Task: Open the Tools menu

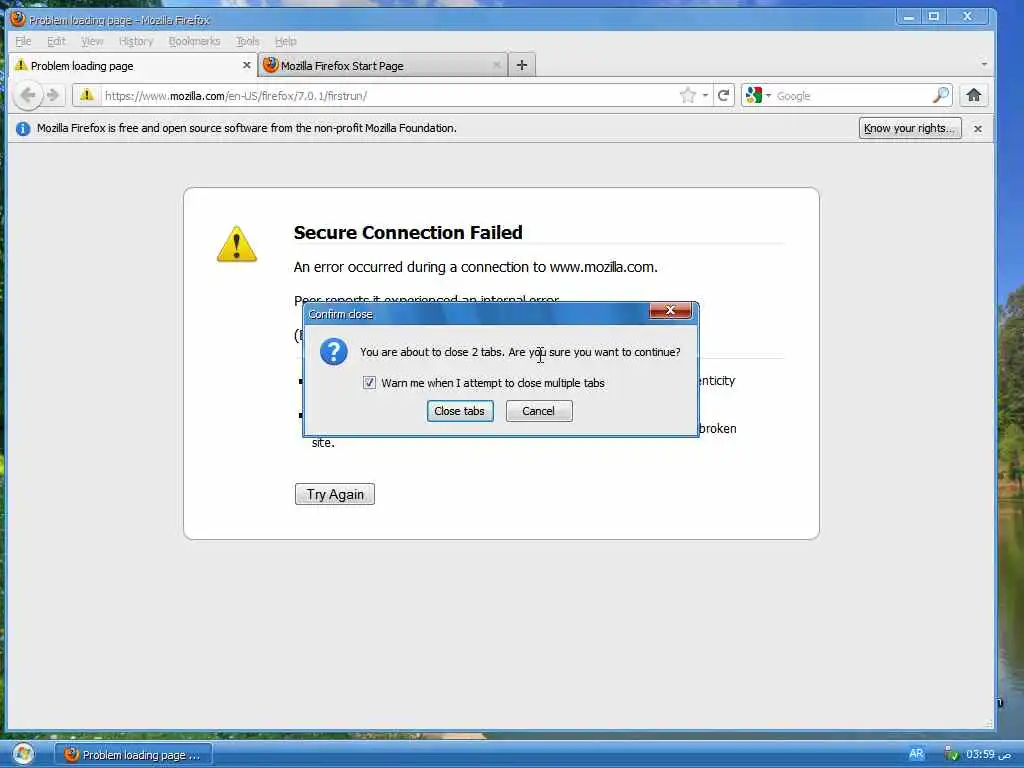Action: 248,41
